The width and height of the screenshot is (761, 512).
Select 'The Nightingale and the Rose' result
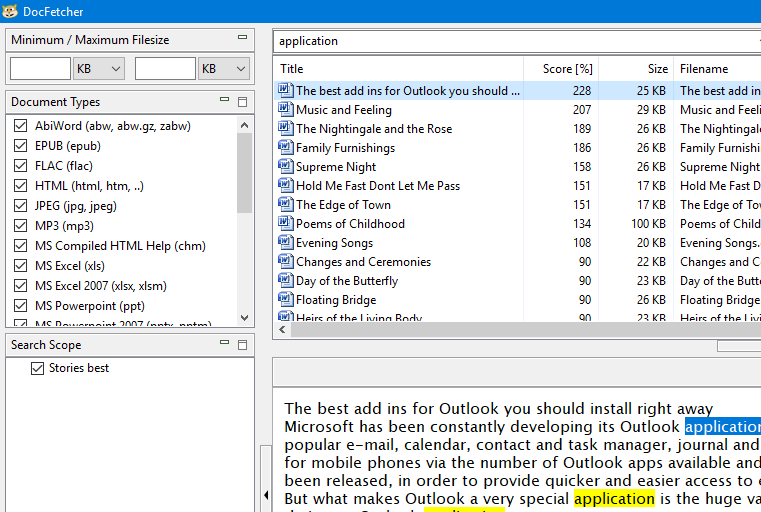pyautogui.click(x=517, y=129)
